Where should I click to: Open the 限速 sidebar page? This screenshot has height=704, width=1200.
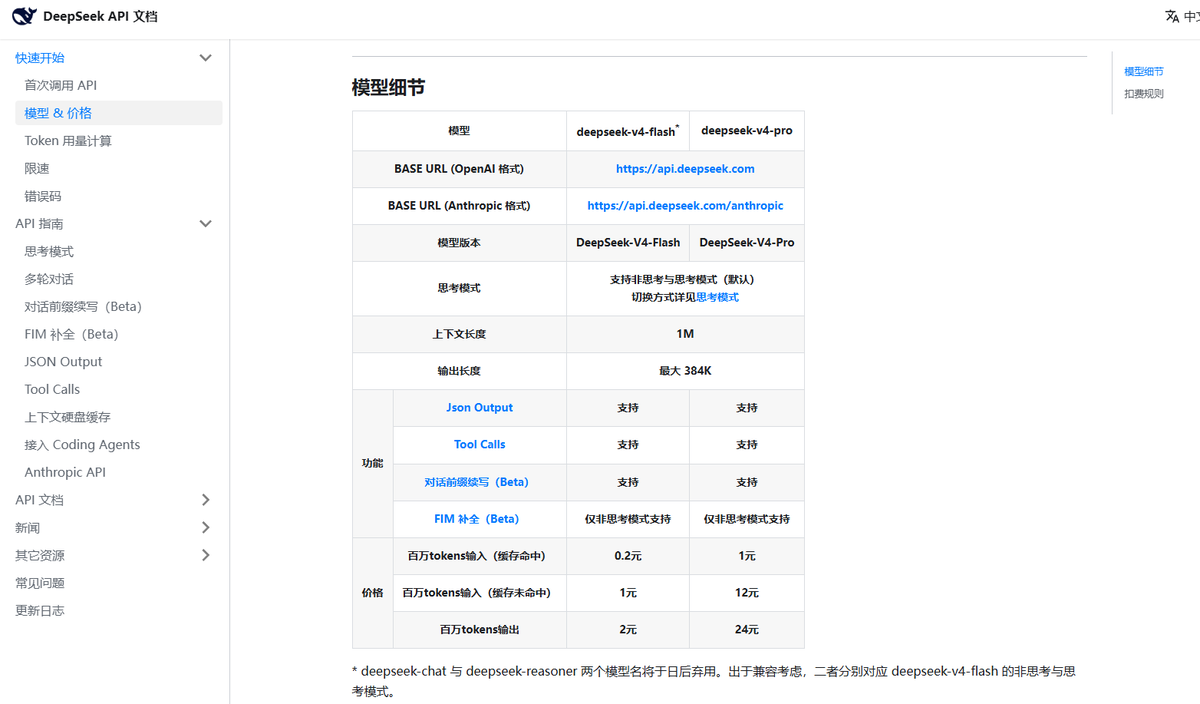tap(37, 169)
